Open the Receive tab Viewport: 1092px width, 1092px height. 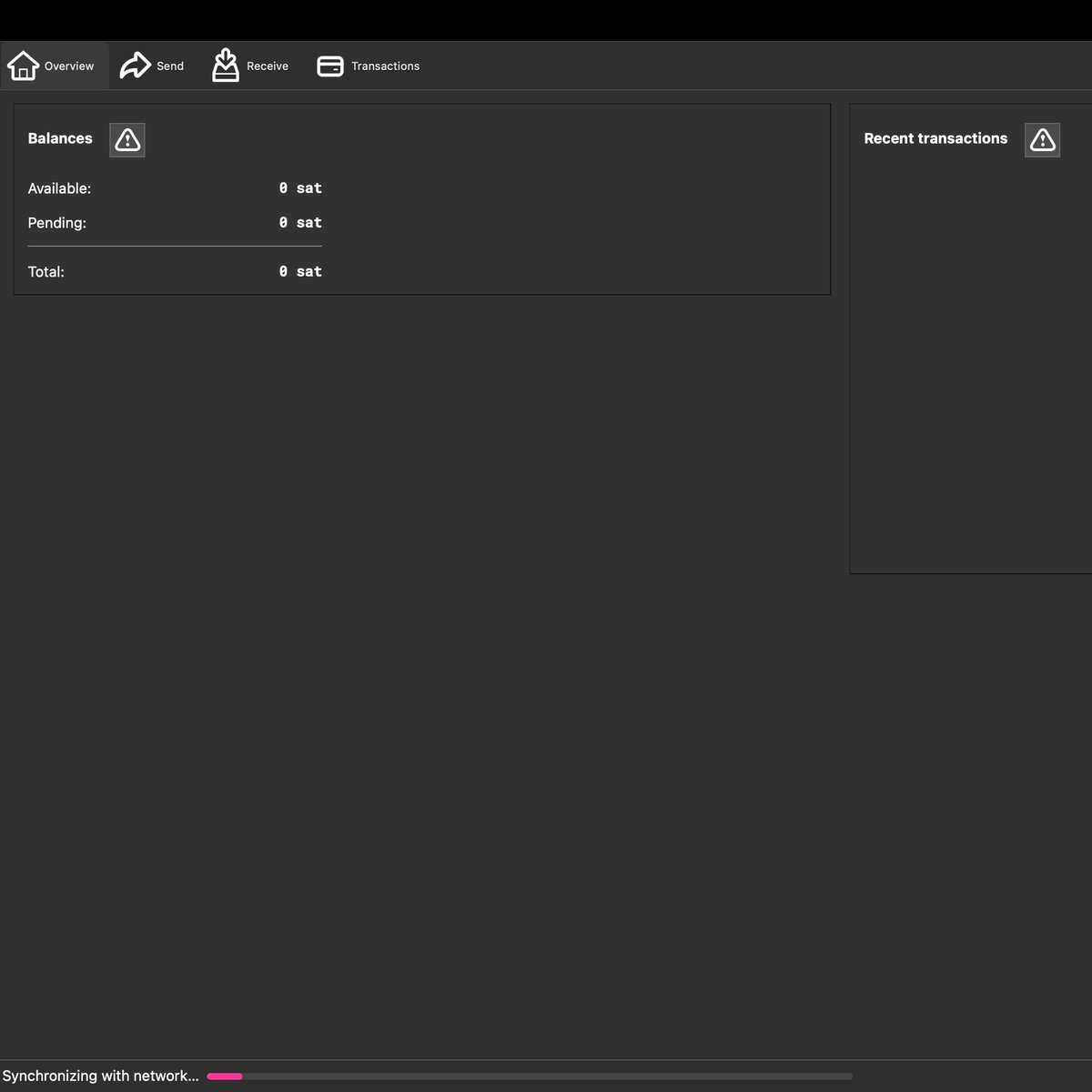pyautogui.click(x=250, y=66)
